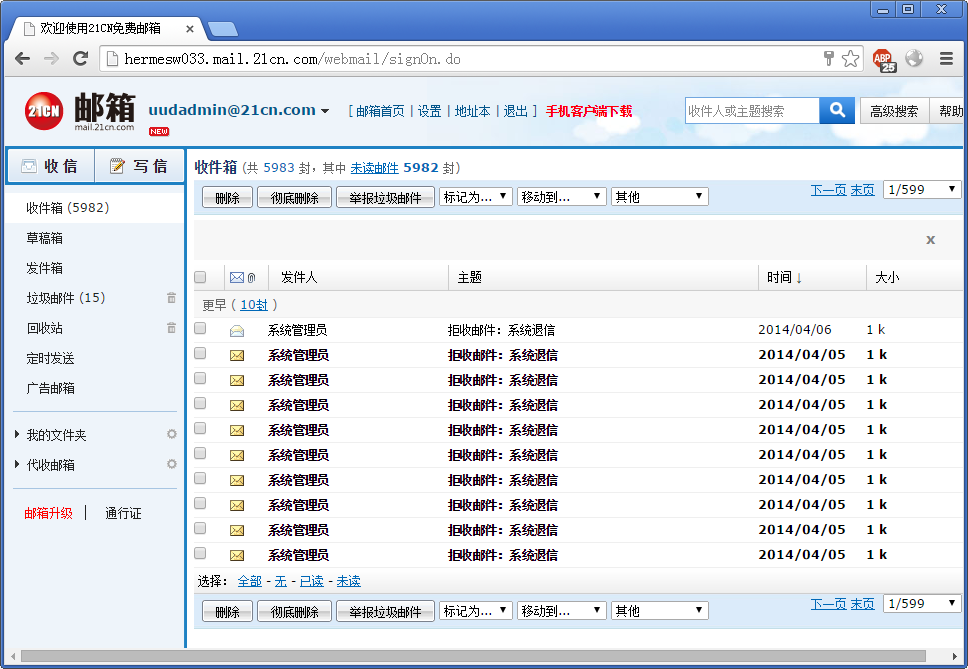Screen dimensions: 968x669
Task: Open 代收邮箱 settings gear
Action: click(172, 463)
